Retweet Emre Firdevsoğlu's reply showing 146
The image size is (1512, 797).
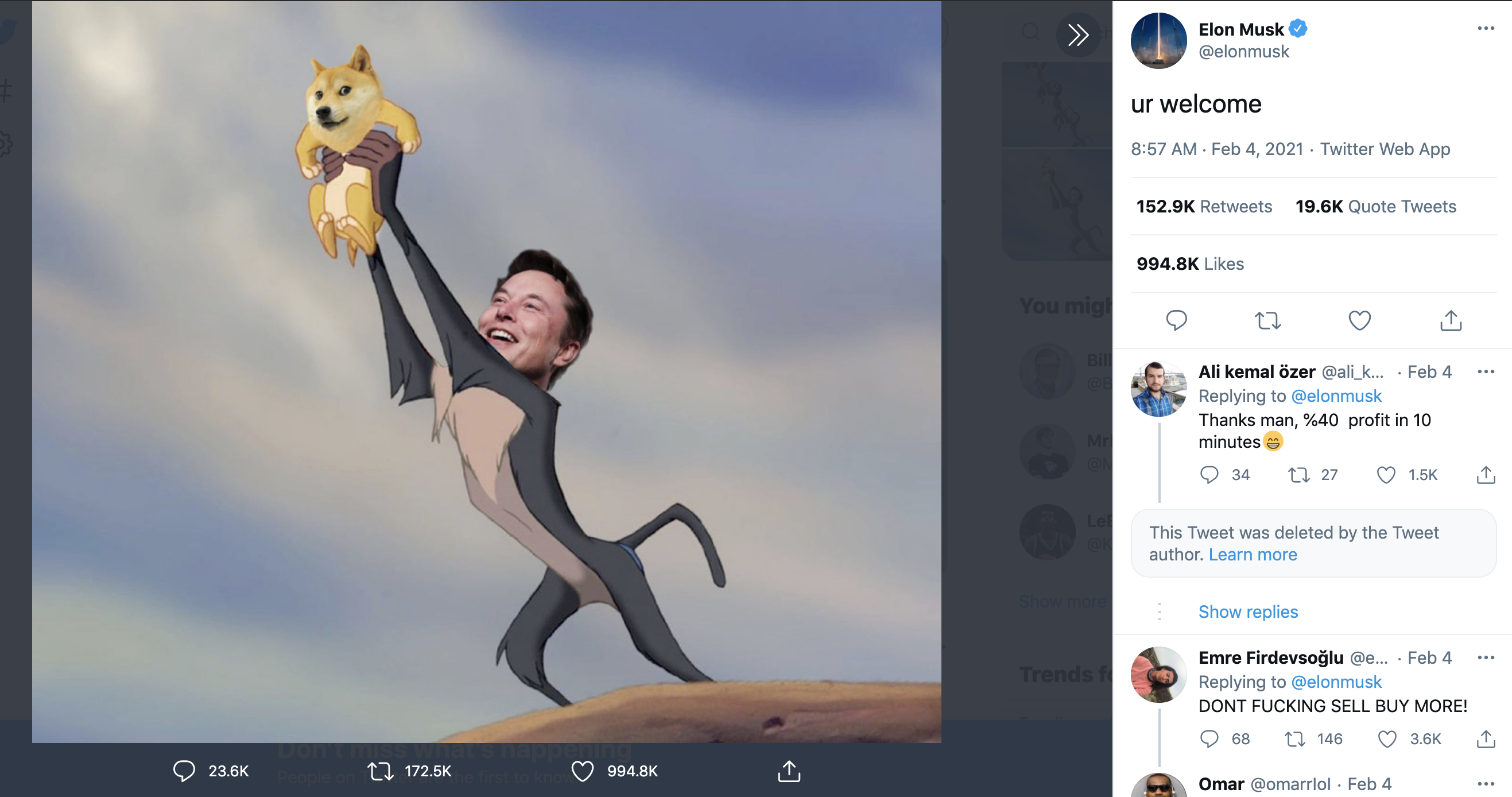tap(1295, 738)
